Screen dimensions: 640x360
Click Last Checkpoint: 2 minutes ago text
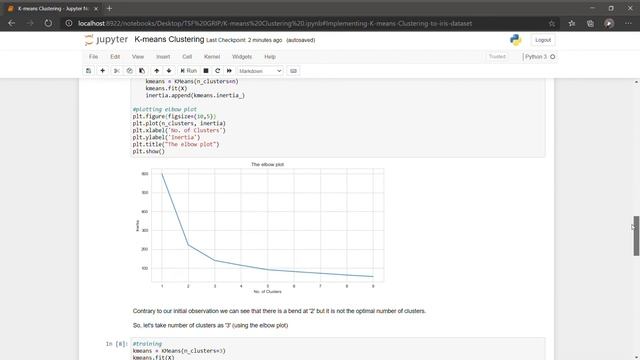click(244, 40)
